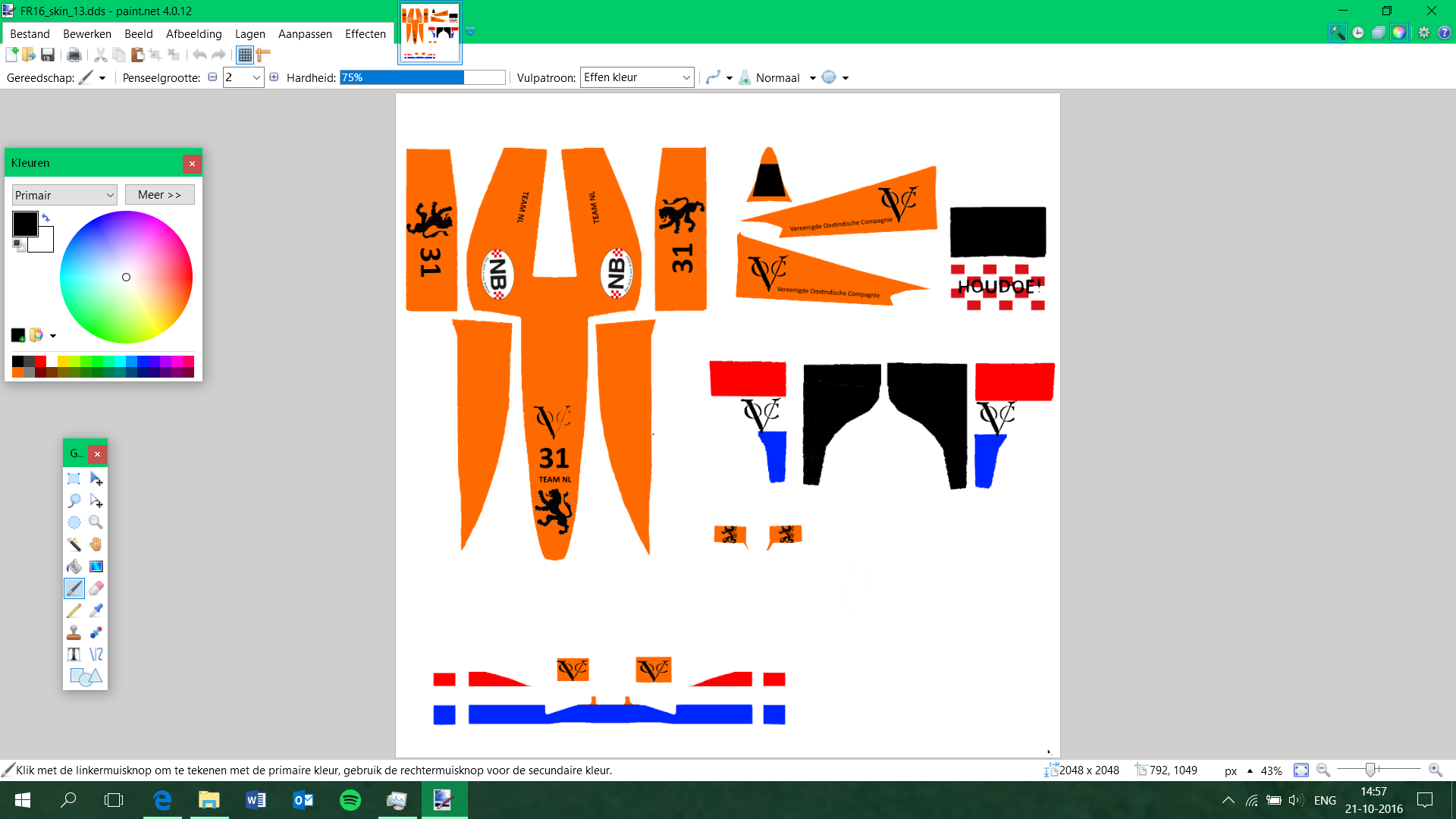
Task: Toggle the History window visibility button
Action: click(x=1357, y=33)
